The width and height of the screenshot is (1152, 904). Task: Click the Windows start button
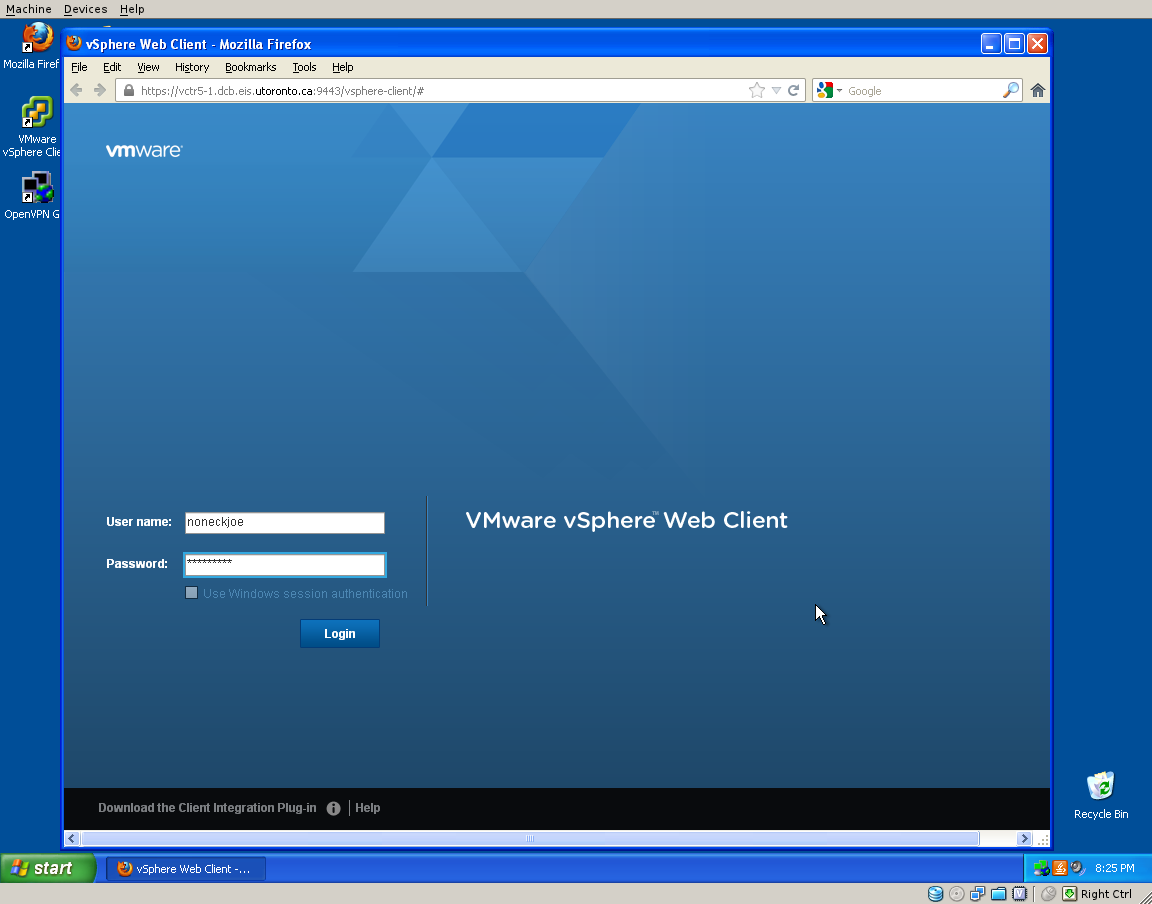[47, 868]
